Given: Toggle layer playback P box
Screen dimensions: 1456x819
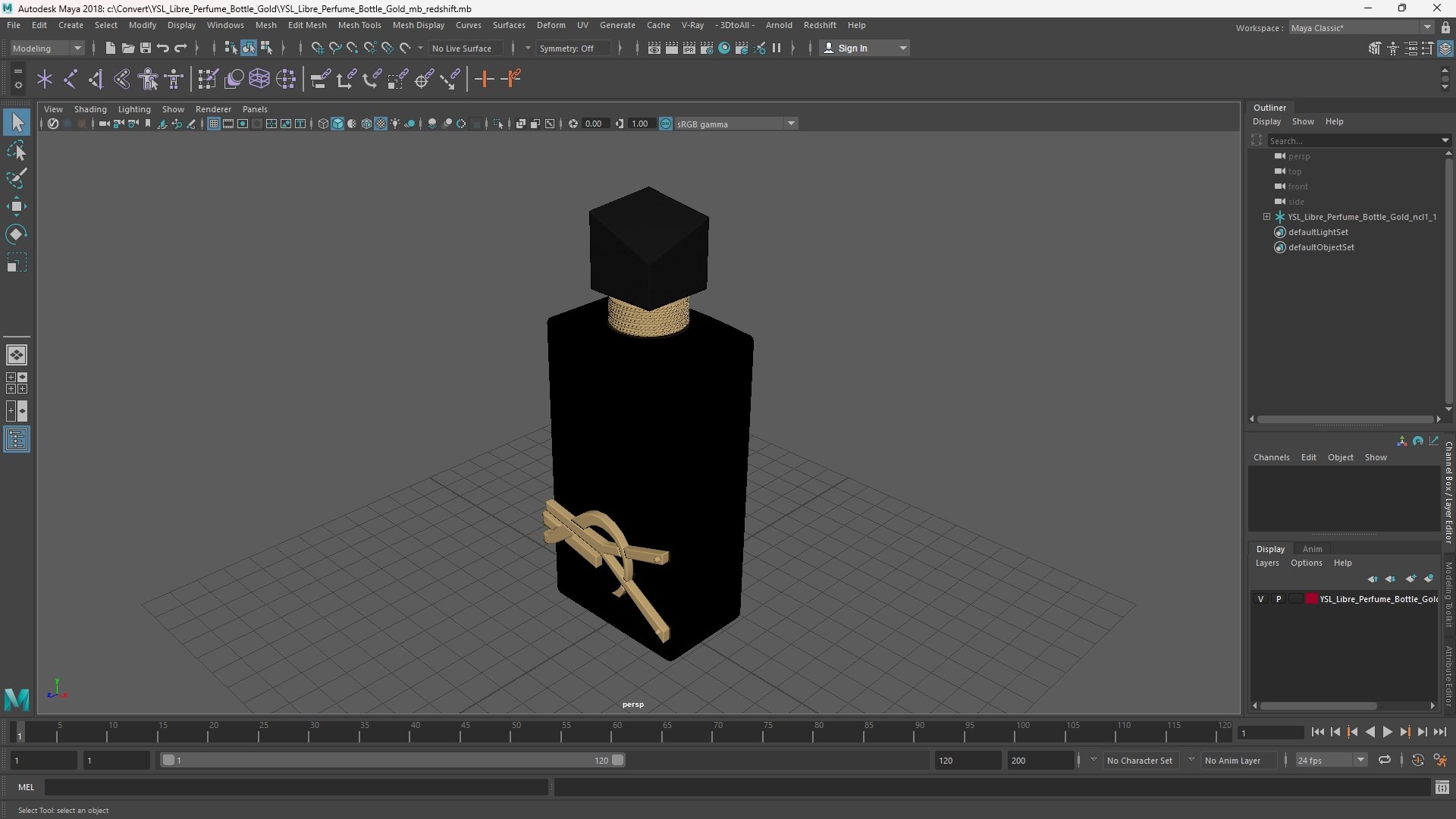Looking at the screenshot, I should [1279, 599].
